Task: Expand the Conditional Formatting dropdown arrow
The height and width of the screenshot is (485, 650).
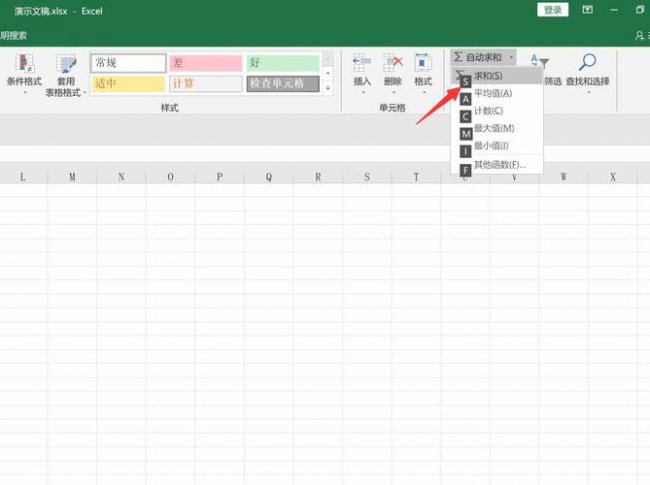Action: [25, 92]
